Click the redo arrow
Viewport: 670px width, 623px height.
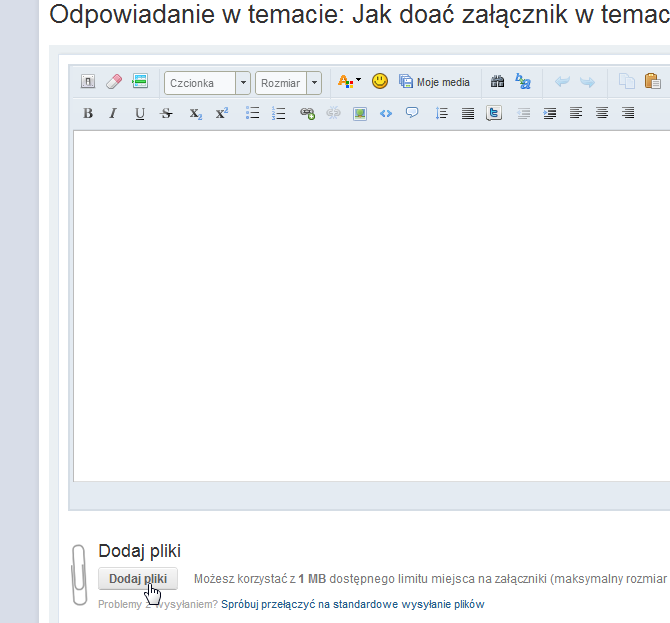(588, 82)
